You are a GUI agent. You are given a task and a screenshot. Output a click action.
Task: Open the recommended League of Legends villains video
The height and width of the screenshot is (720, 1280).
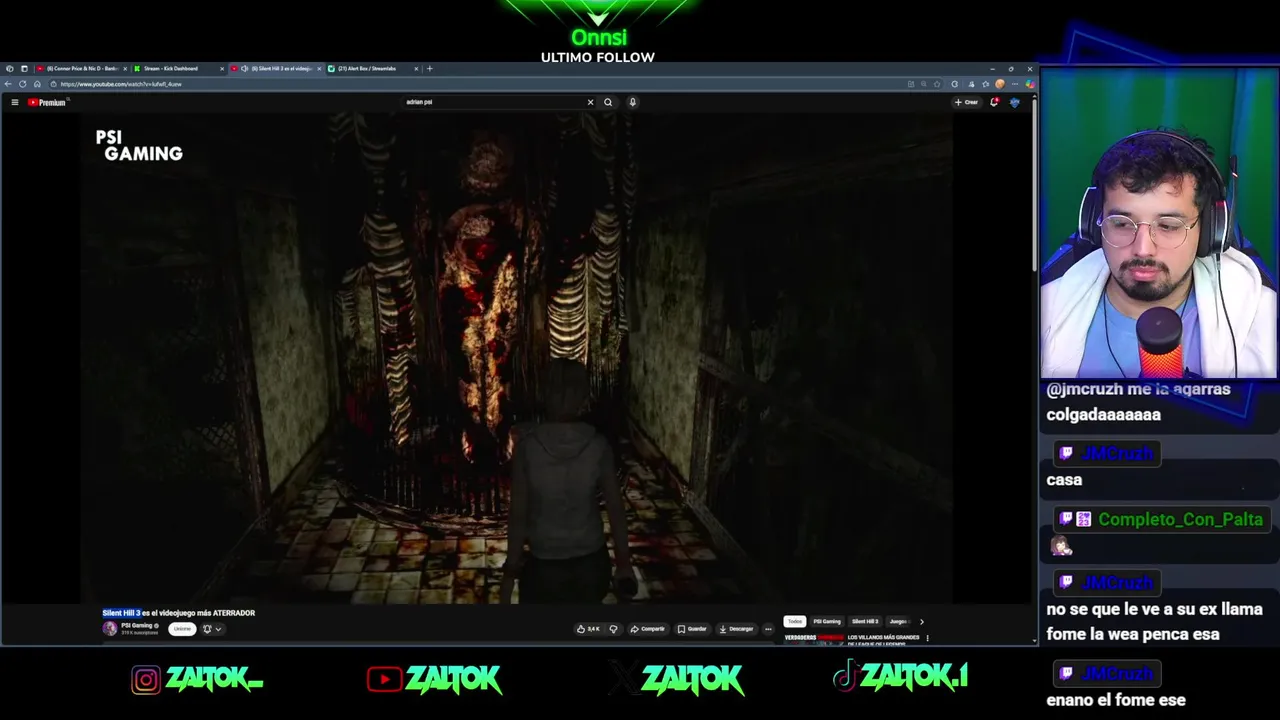click(x=883, y=639)
